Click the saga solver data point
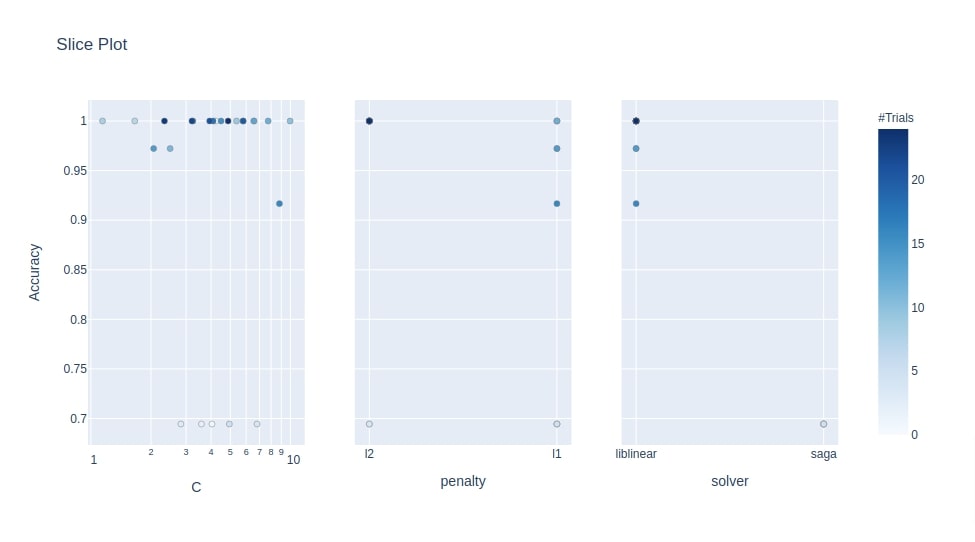This screenshot has height=542, width=975. pos(823,424)
